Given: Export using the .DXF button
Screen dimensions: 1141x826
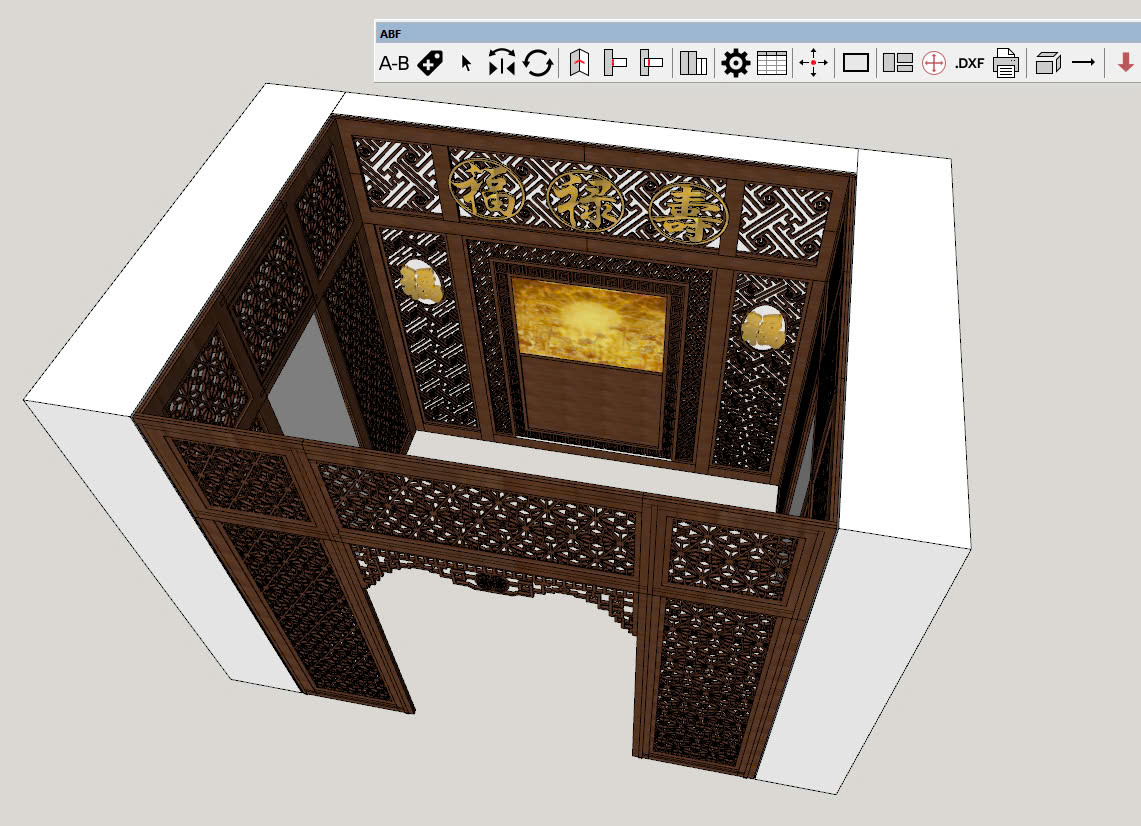Looking at the screenshot, I should [969, 64].
